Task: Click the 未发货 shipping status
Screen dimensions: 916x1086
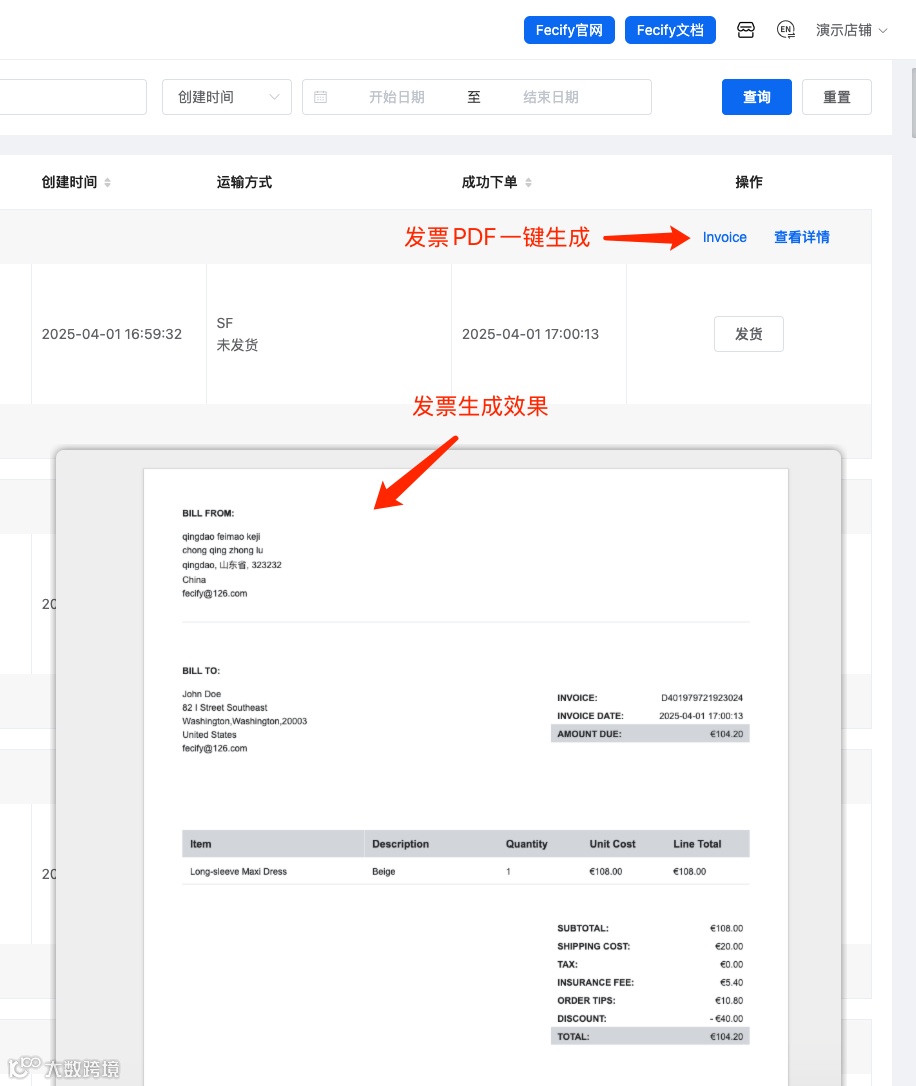Action: [x=237, y=345]
